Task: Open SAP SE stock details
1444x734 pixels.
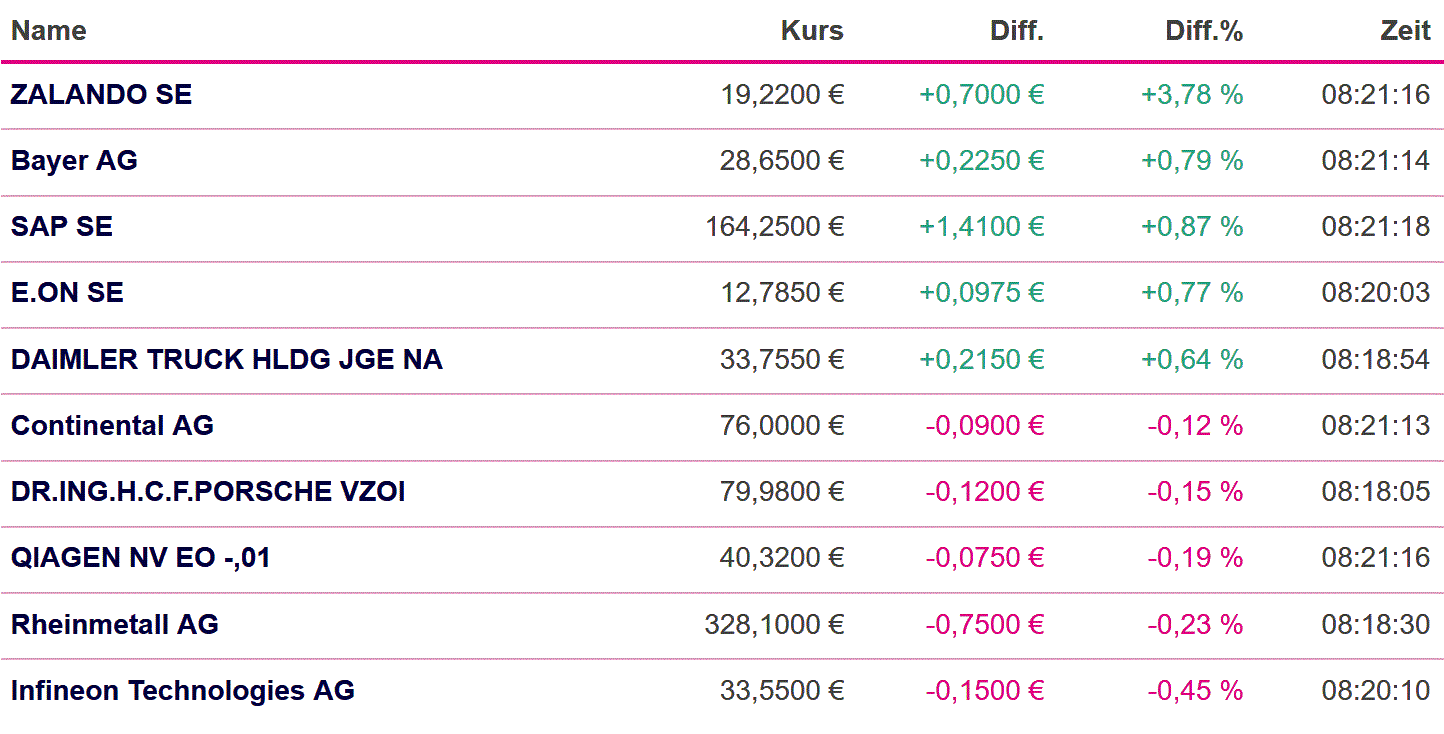Action: 62,227
